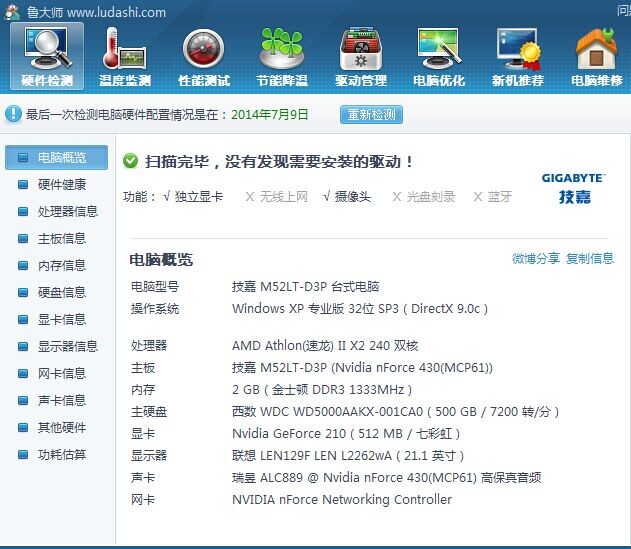Open the 温度监测 thermometer icon
Image resolution: width=631 pixels, height=549 pixels.
125,56
